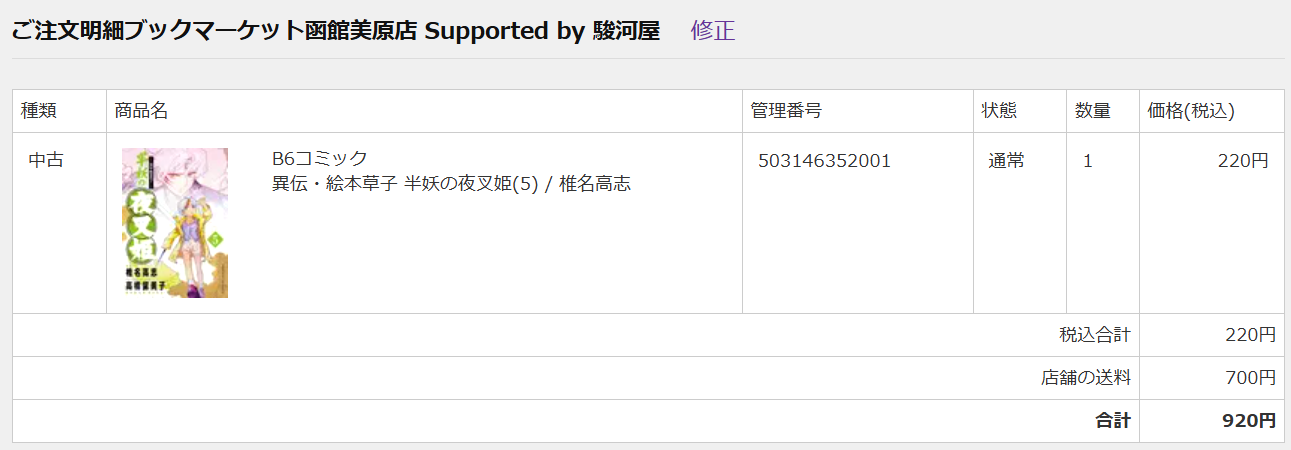Click the product title 異伝・絵本草子 半妖の夜叉姫(5)
Screen dimensions: 1291x450
click(x=406, y=184)
